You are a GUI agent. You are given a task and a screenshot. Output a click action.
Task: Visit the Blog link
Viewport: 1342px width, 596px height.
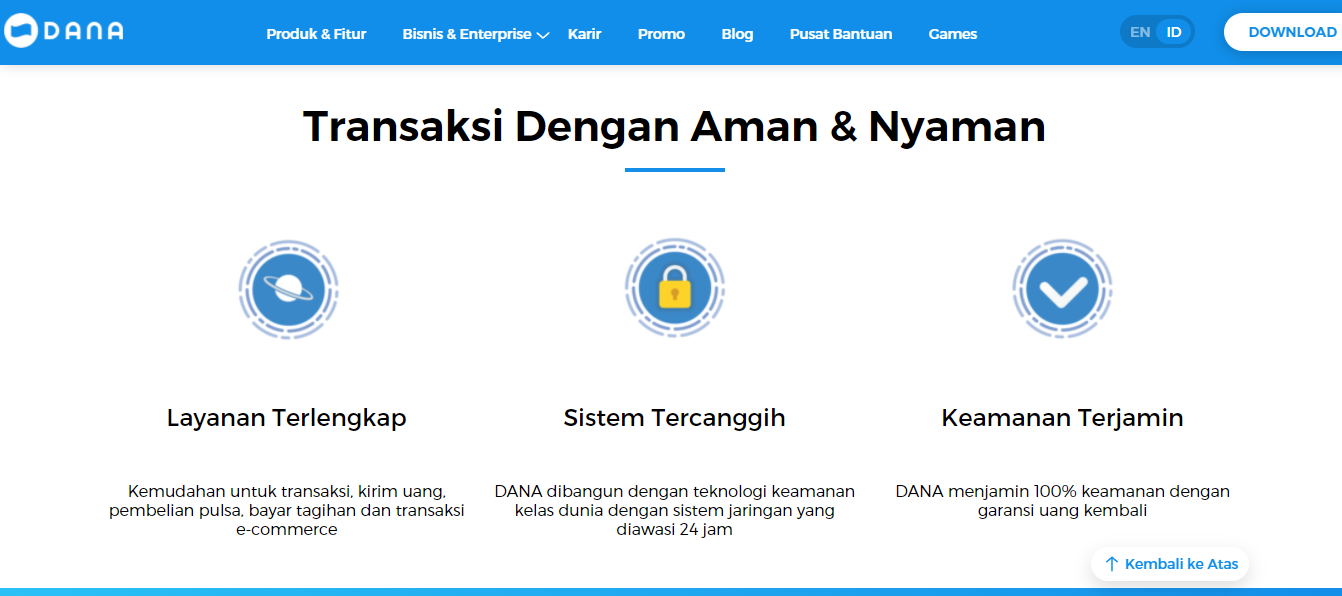click(737, 34)
